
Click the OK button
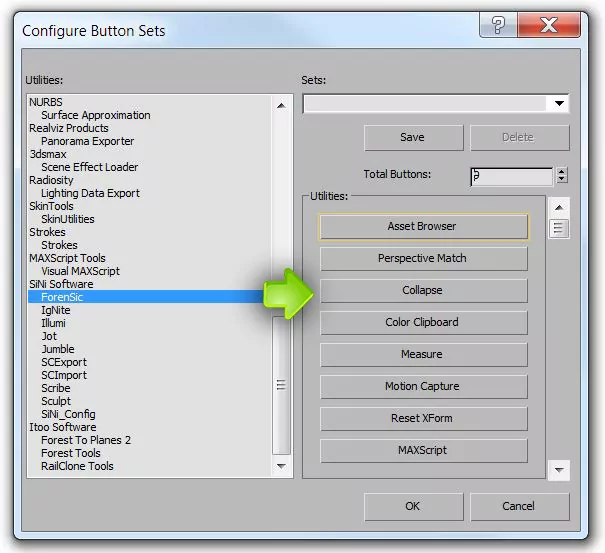point(412,507)
